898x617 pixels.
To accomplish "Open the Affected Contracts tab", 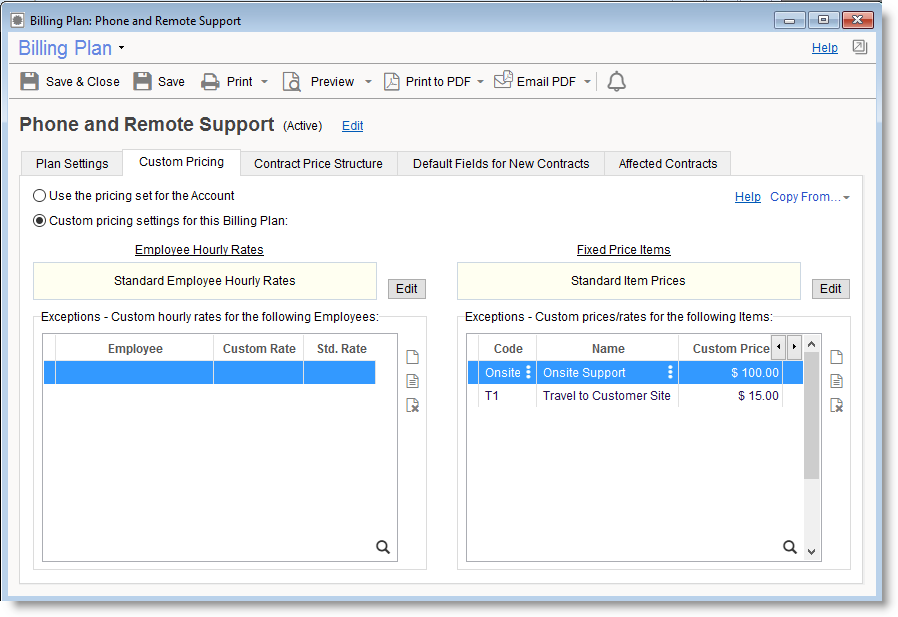I will [x=667, y=164].
